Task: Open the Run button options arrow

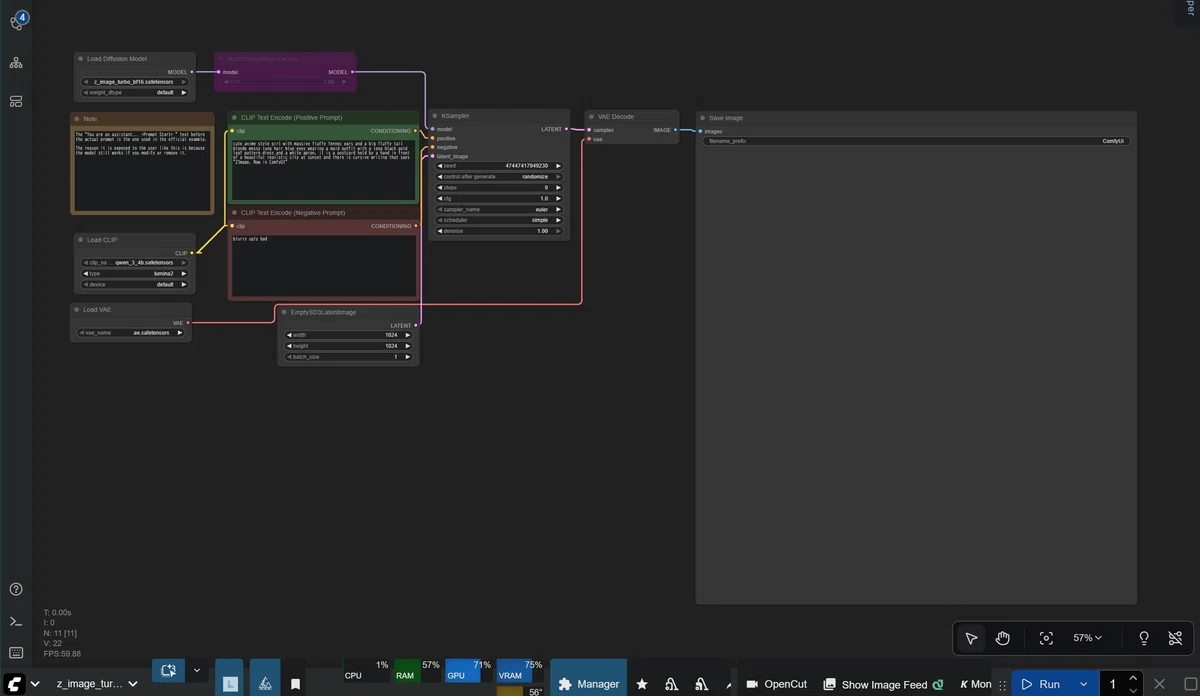Action: point(1083,684)
